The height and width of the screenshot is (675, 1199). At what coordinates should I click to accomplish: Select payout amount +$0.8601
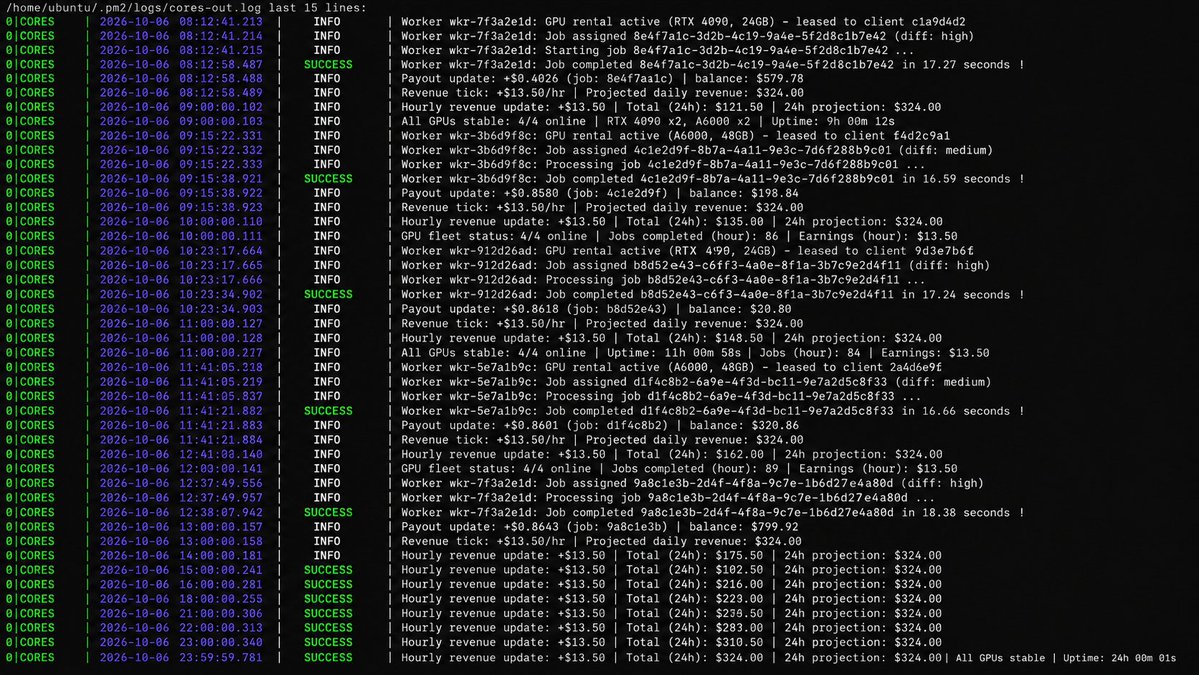531,425
